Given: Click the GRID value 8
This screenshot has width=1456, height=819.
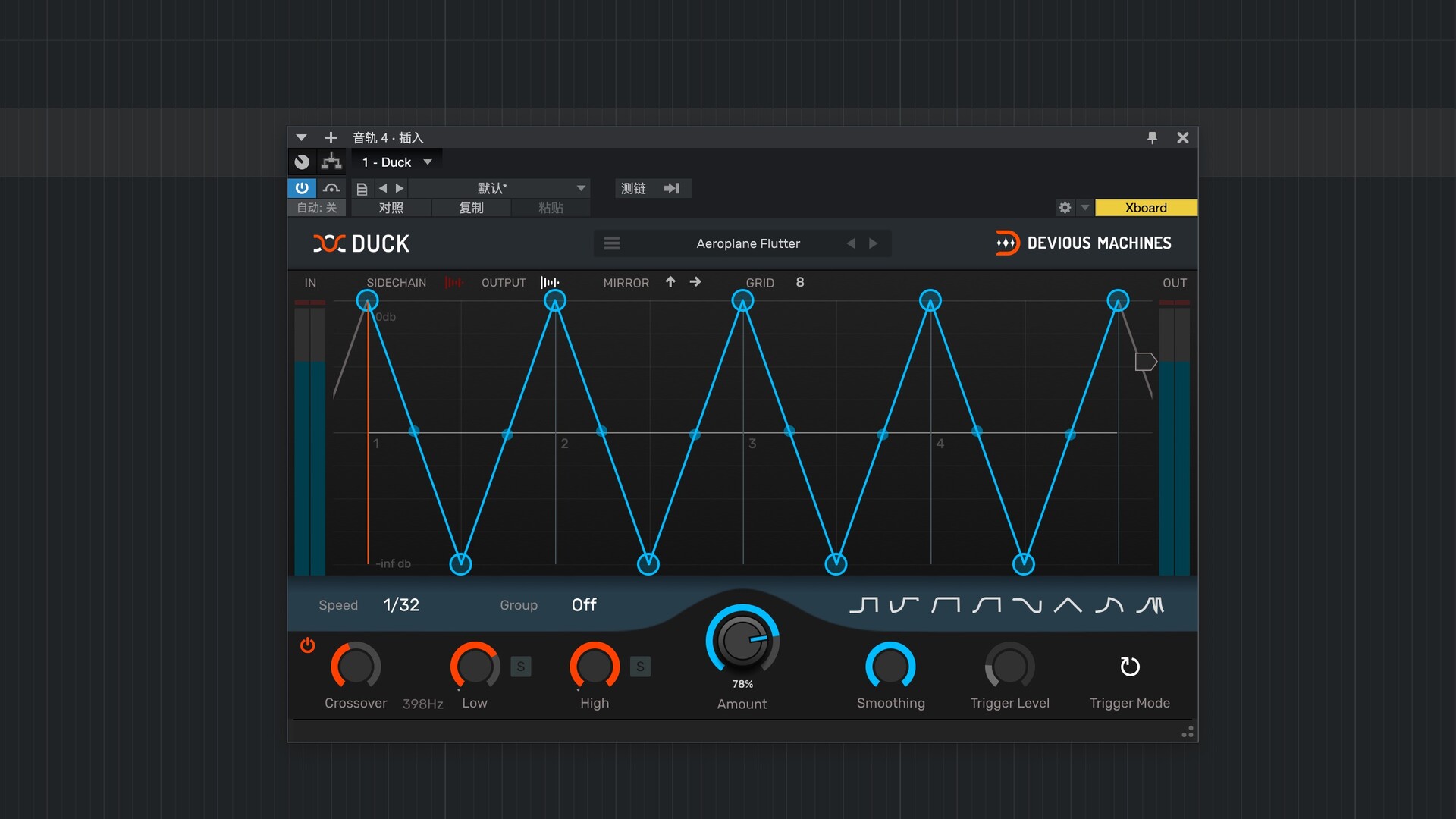Looking at the screenshot, I should [x=800, y=282].
